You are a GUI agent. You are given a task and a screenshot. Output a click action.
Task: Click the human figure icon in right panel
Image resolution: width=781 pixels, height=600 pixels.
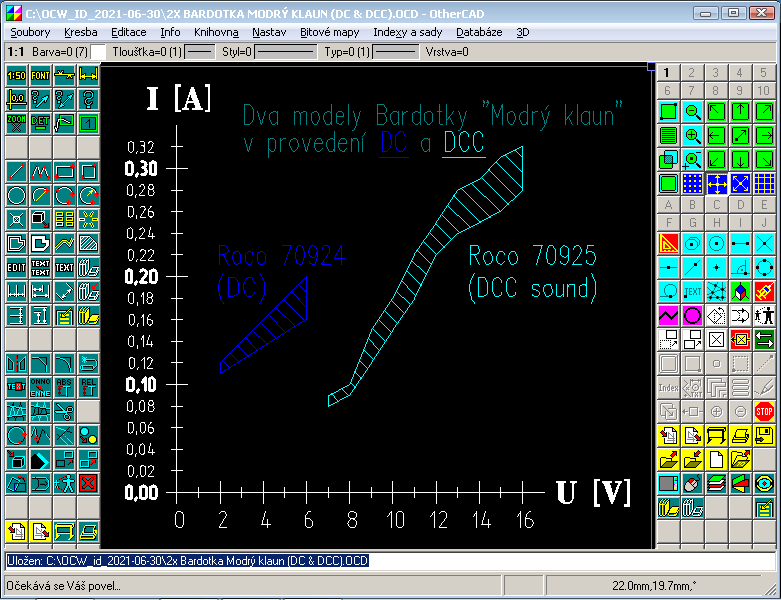coord(764,315)
